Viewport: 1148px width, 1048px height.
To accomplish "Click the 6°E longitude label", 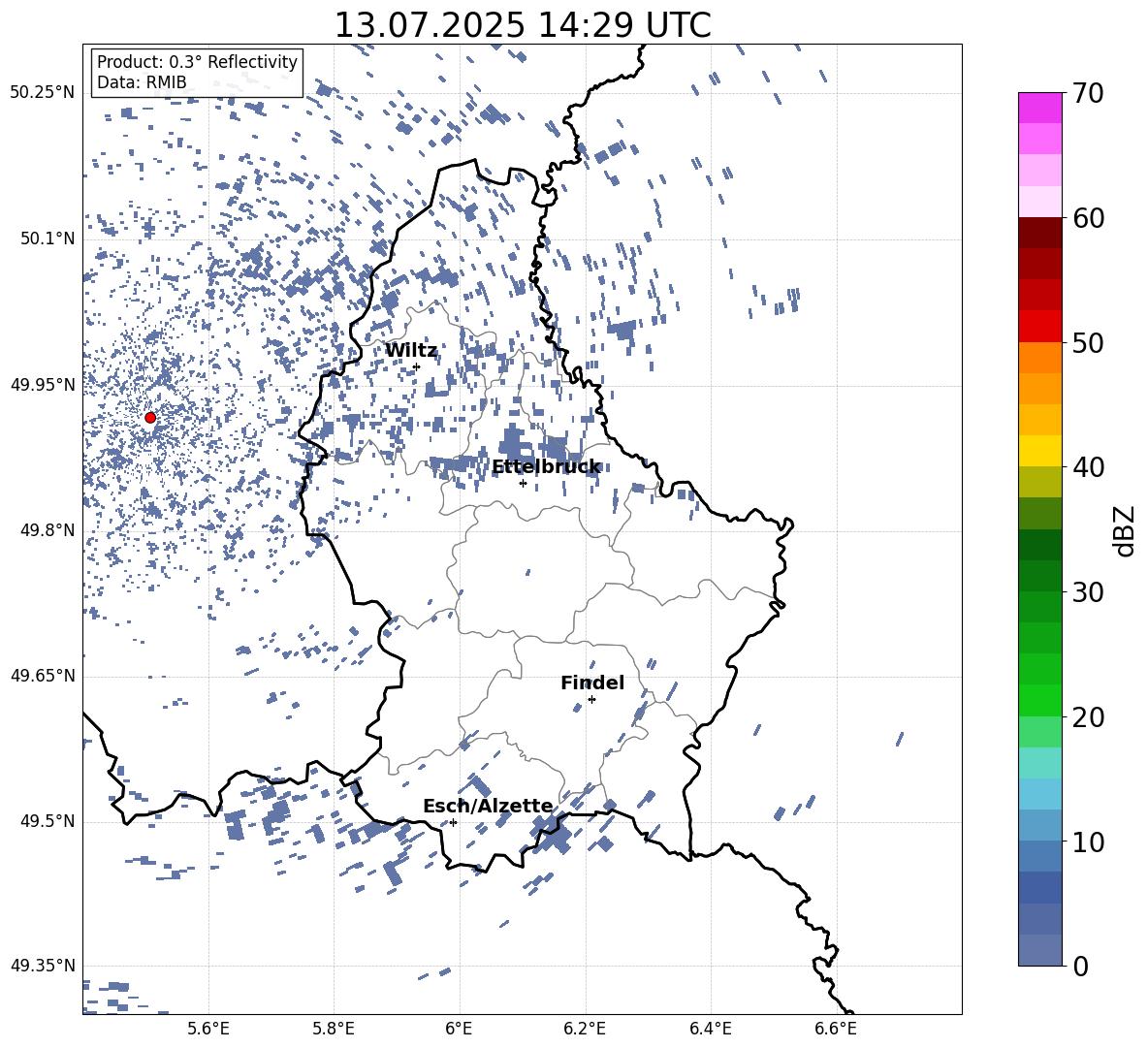I will click(459, 1029).
